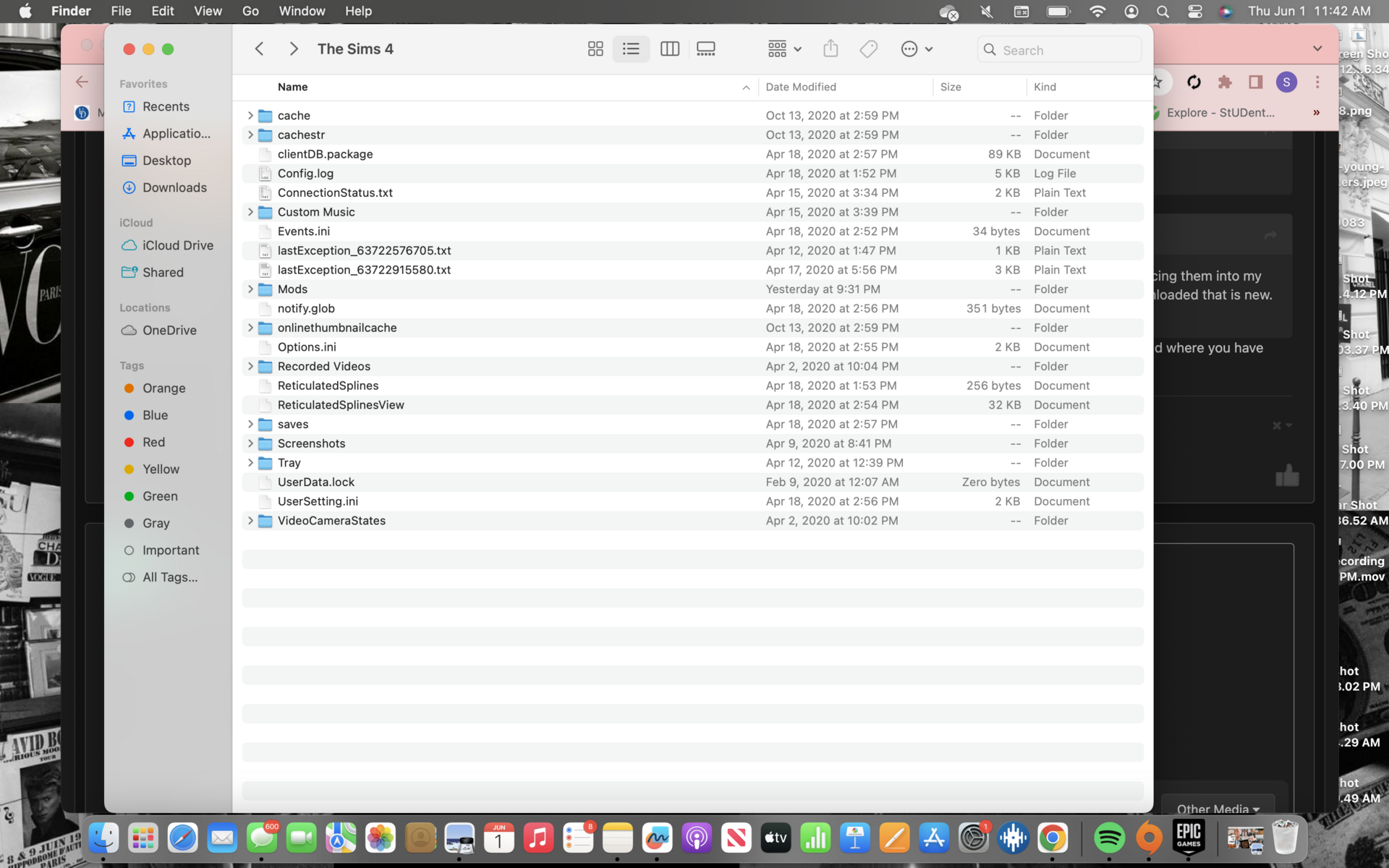Open the Edit menu

[163, 11]
